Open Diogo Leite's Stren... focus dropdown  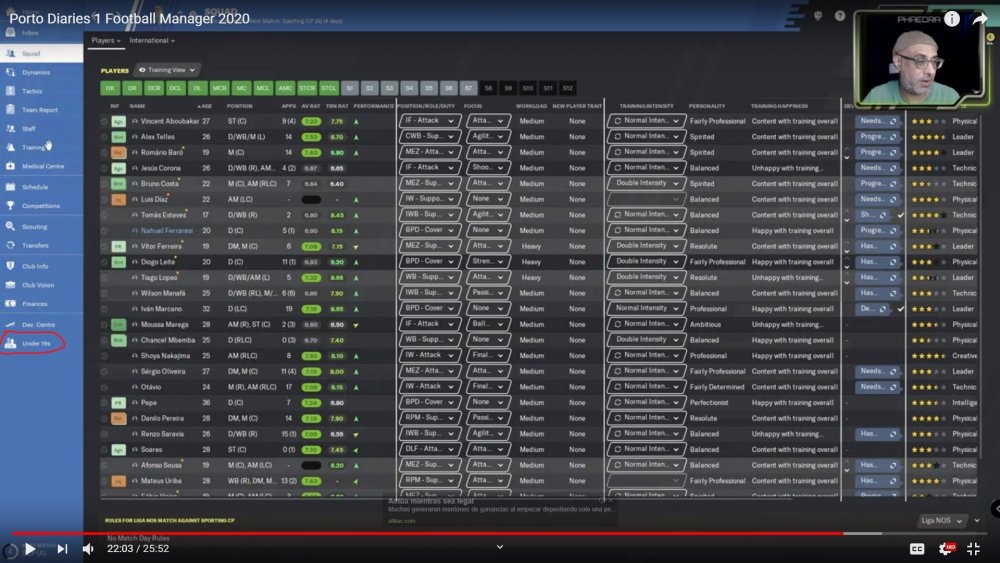[488, 261]
